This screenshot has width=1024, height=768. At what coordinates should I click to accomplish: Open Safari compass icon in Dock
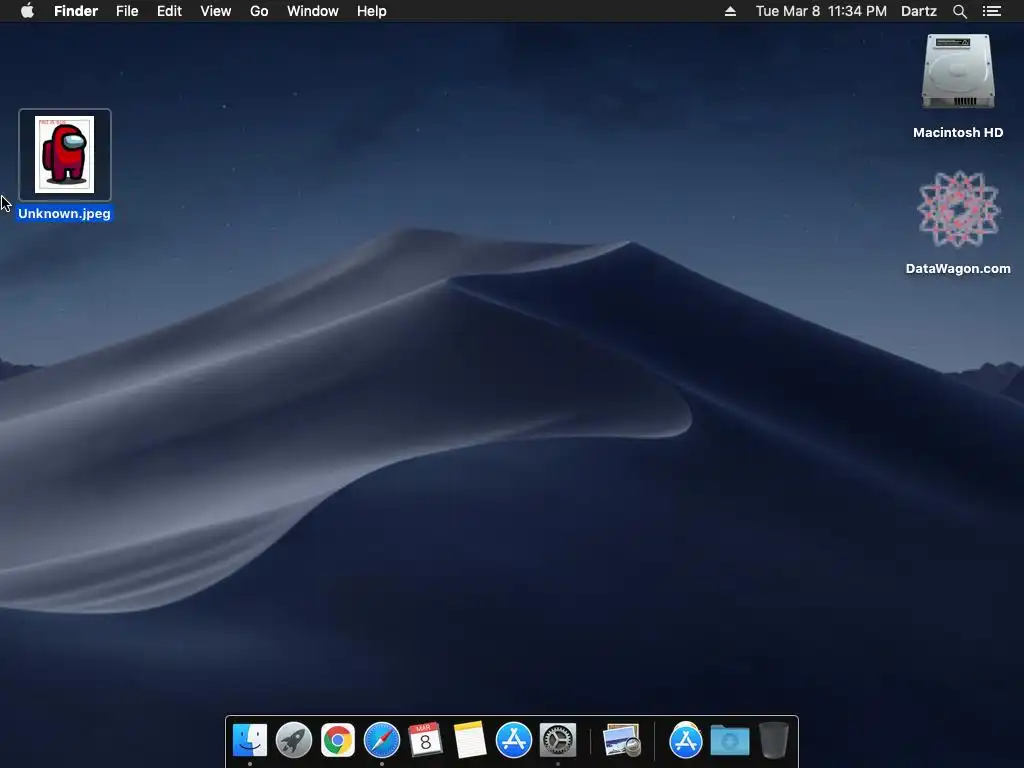point(381,741)
